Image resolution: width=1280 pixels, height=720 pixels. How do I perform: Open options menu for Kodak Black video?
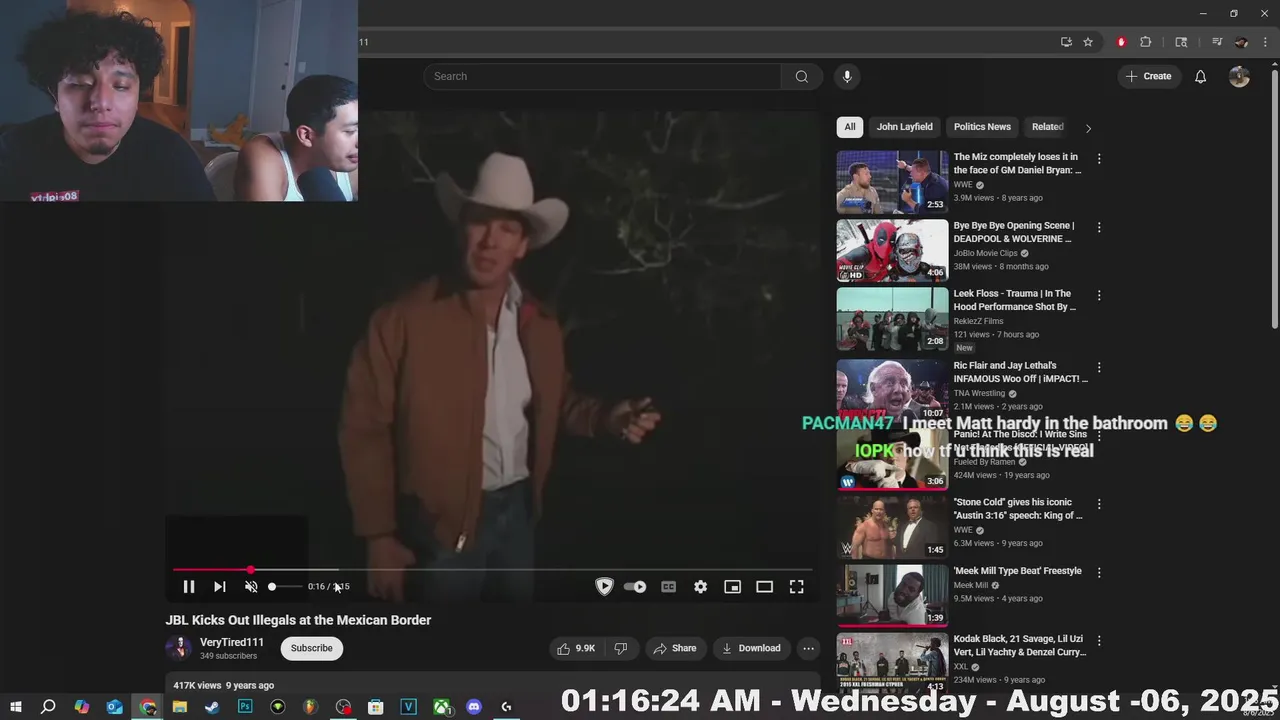(x=1099, y=641)
